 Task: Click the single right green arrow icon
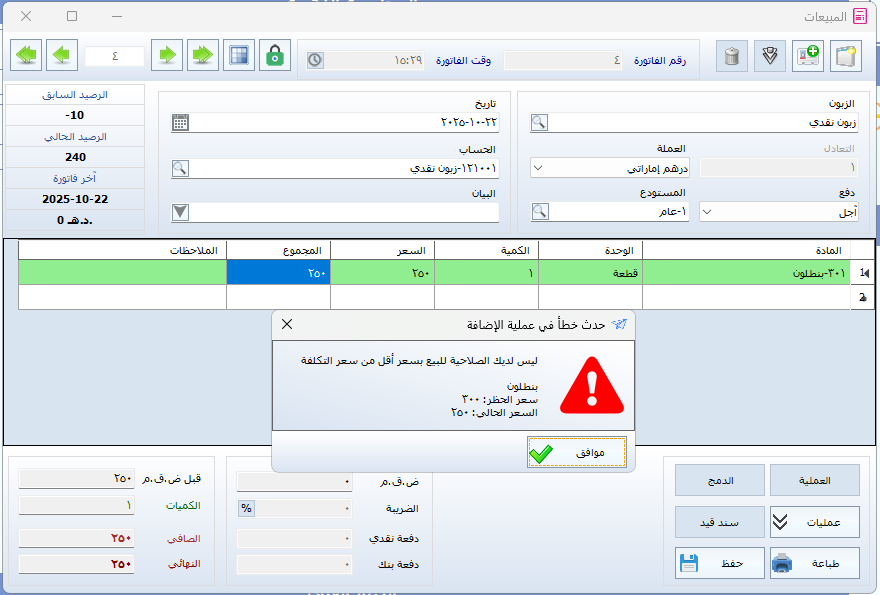tap(166, 56)
